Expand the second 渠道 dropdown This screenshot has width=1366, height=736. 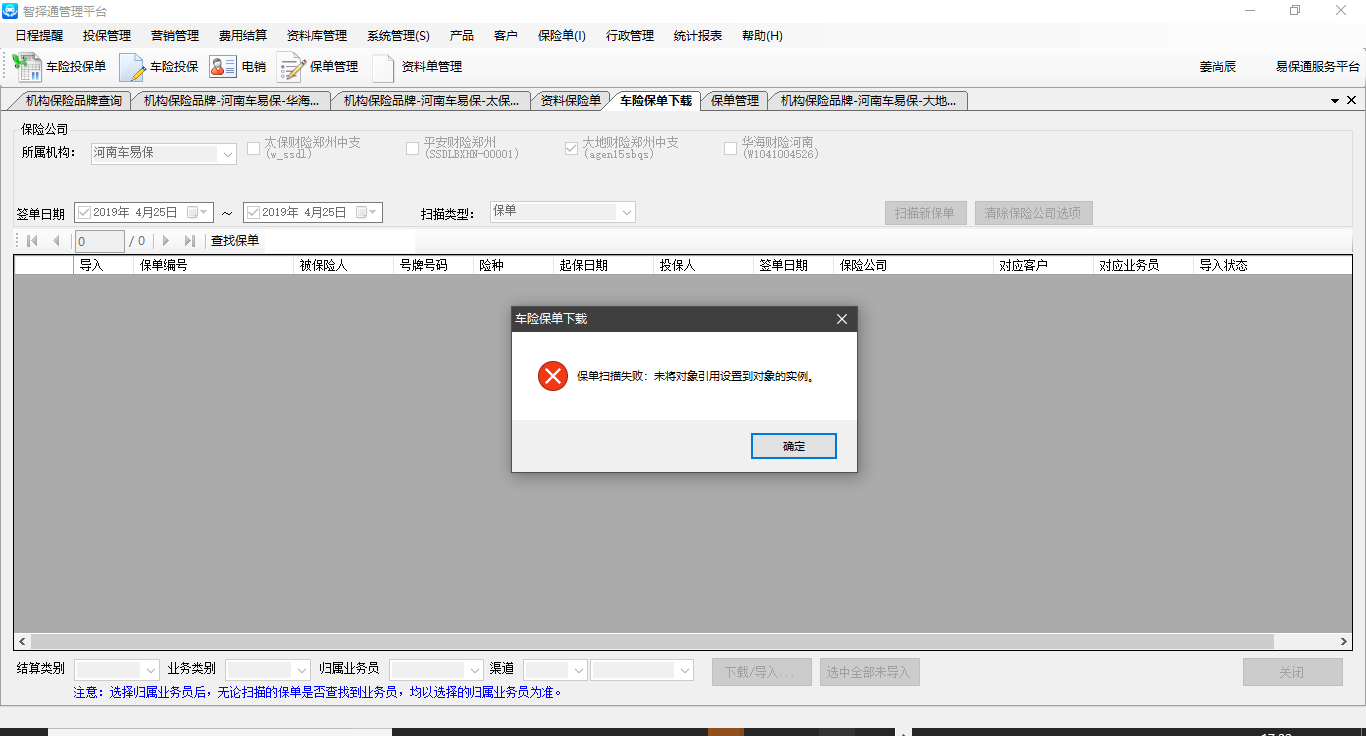click(x=685, y=670)
